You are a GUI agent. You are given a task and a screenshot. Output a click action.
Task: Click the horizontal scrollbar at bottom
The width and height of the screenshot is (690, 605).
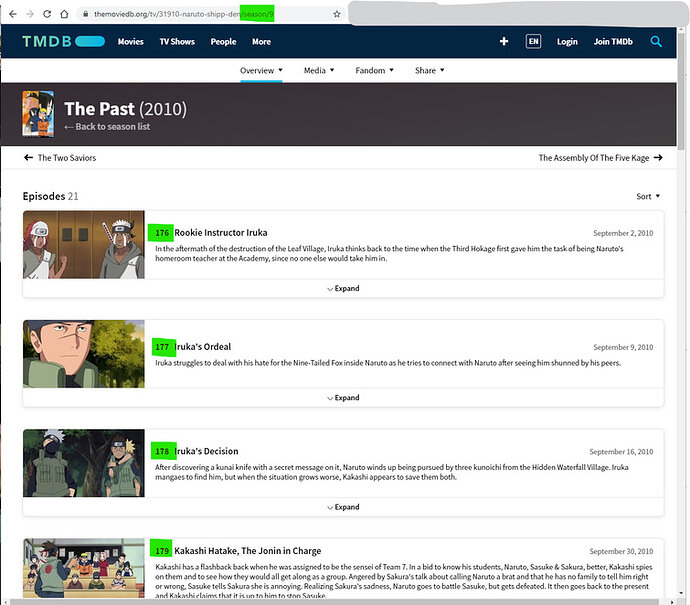334,601
